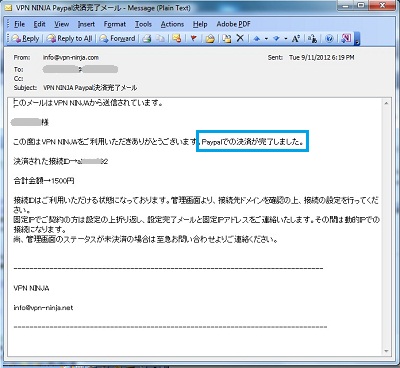This screenshot has height=368, width=400.
Task: Click the Forward button
Action: pos(117,39)
